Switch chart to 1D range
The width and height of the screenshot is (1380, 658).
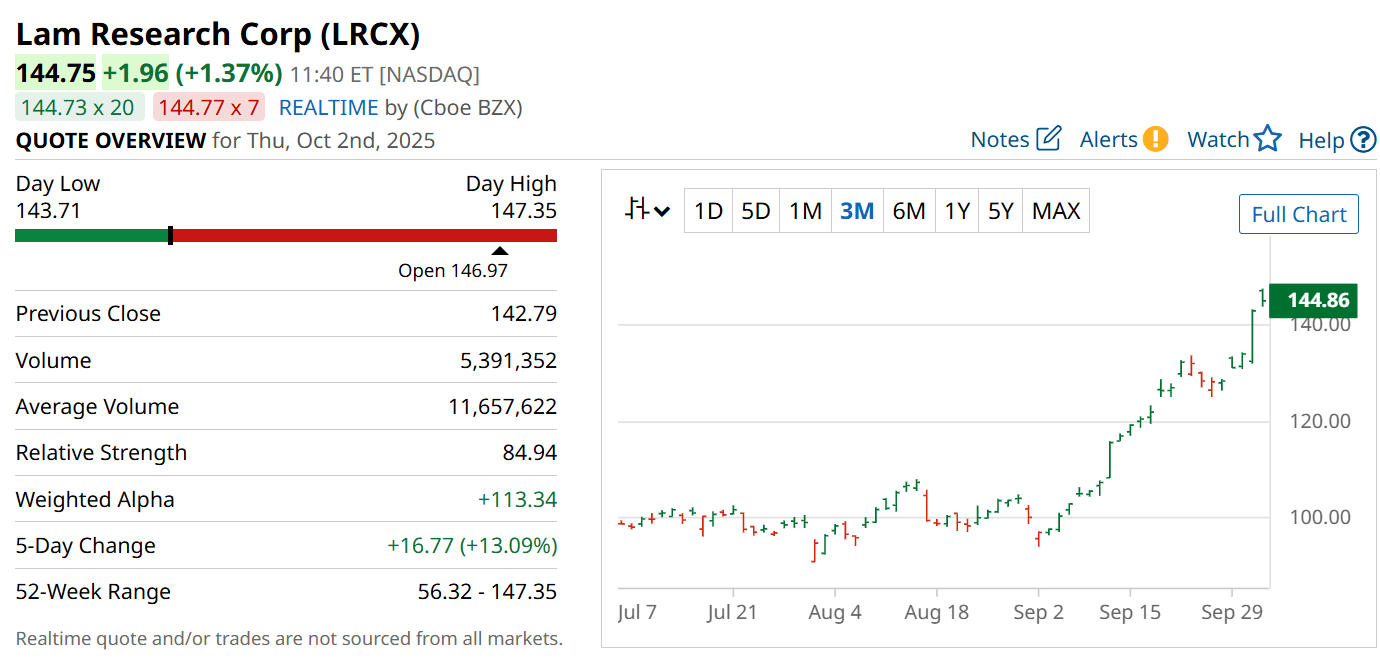708,211
